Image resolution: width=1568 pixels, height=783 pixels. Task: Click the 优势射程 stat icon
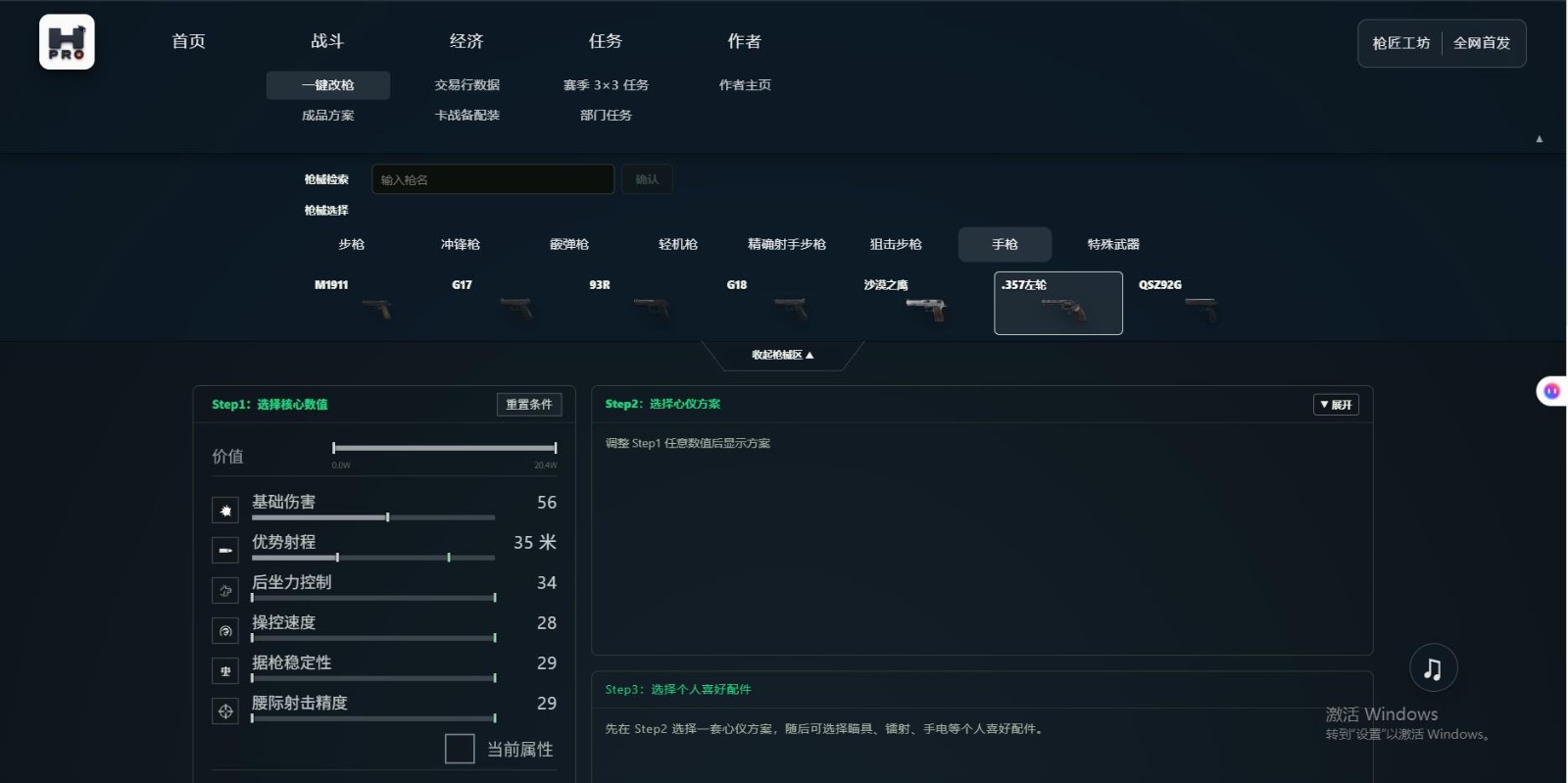pyautogui.click(x=225, y=551)
